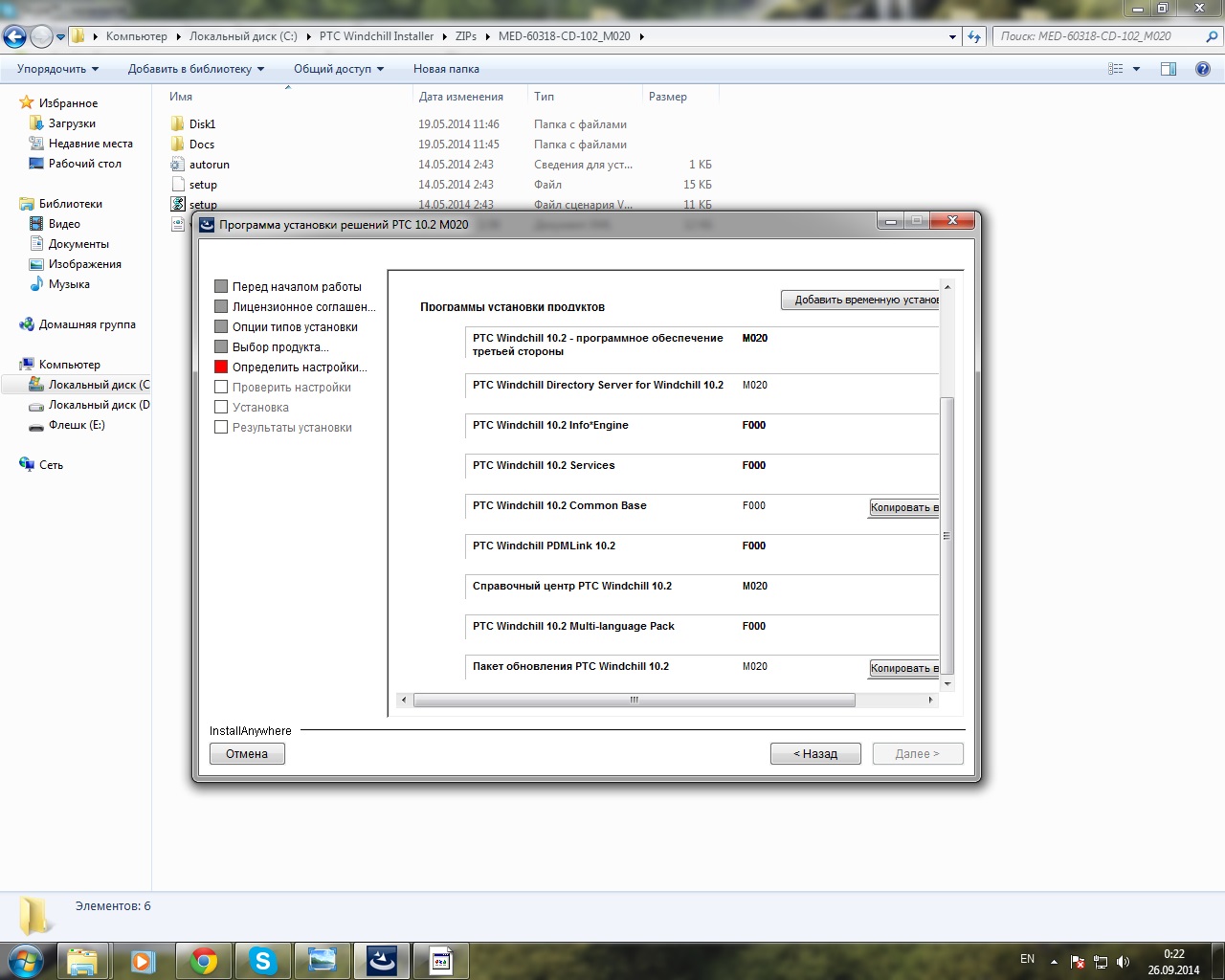Click Копировать button for Пакет обновления row
Viewport: 1225px width, 980px height.
pyautogui.click(x=903, y=668)
